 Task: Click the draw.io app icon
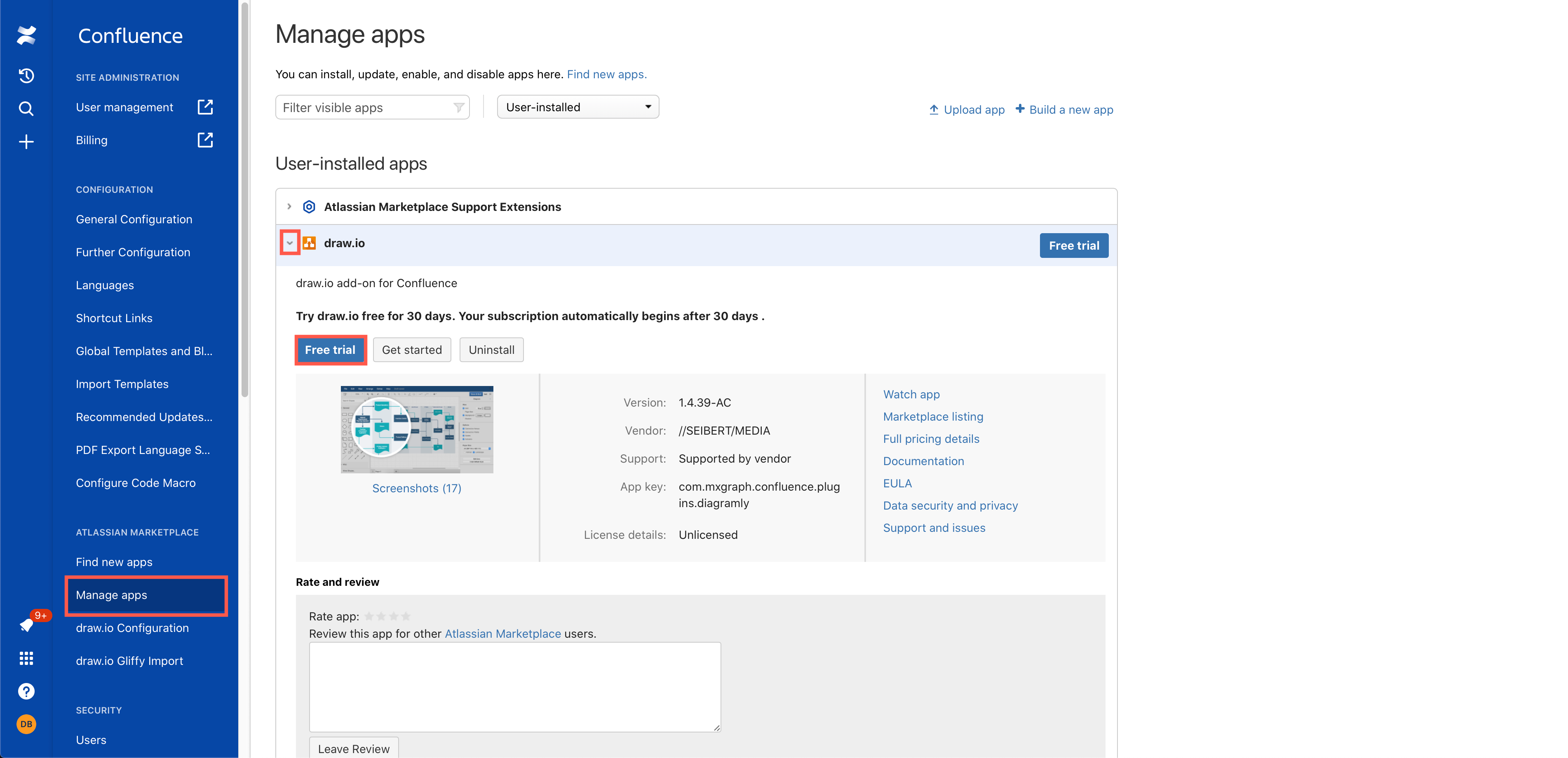[x=310, y=243]
